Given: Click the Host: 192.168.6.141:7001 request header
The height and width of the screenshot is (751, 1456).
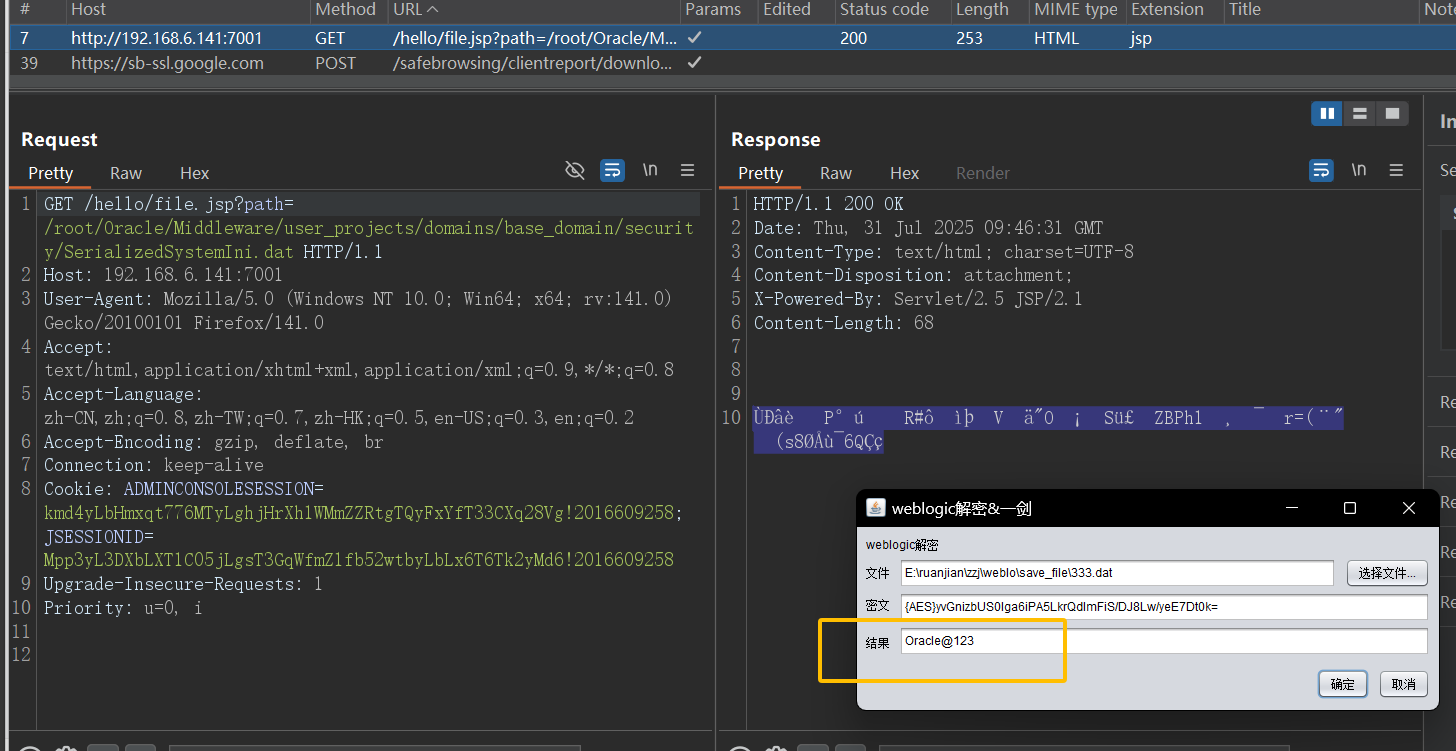Looking at the screenshot, I should click(163, 275).
